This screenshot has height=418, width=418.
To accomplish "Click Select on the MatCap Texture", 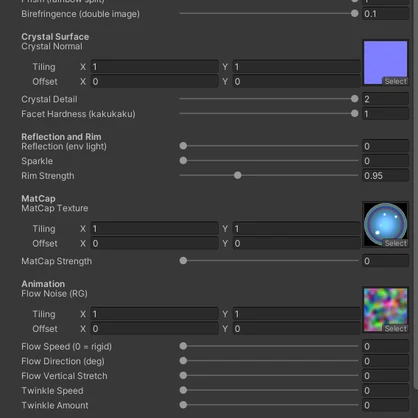I will (395, 243).
